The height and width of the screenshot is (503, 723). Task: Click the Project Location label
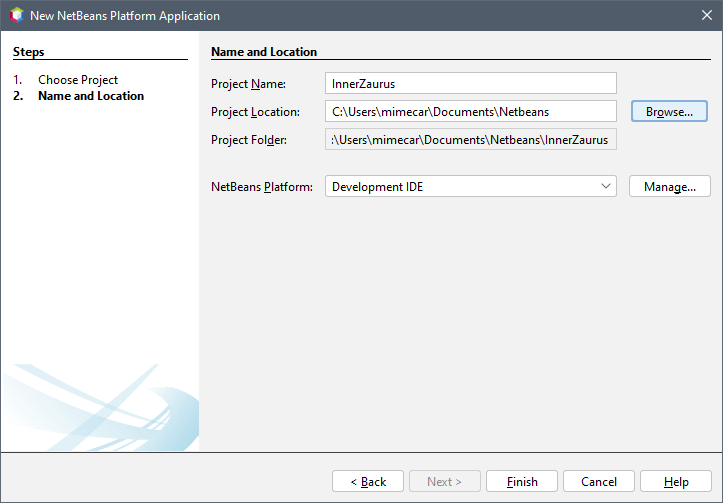255,112
